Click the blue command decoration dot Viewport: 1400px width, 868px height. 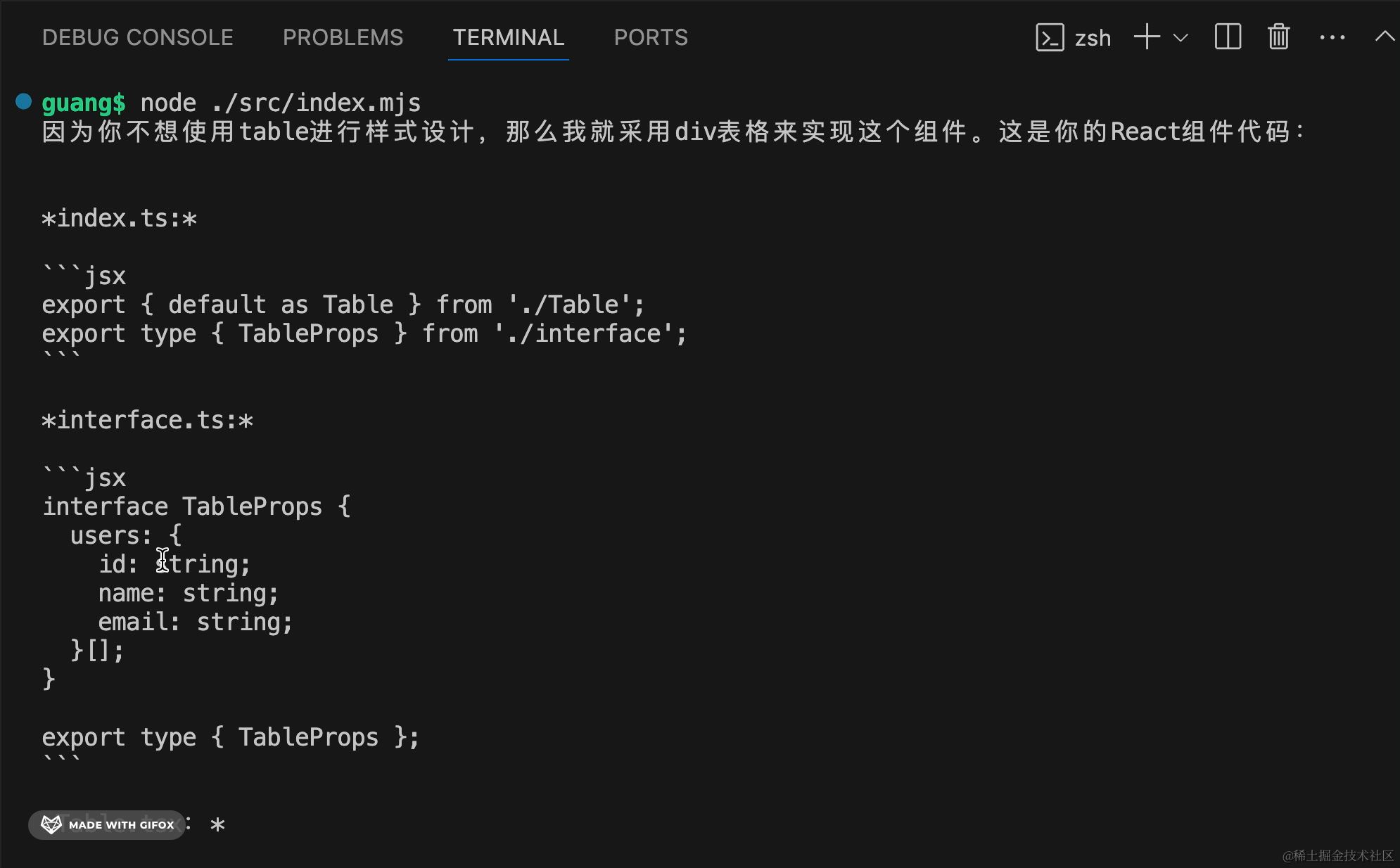pos(24,102)
